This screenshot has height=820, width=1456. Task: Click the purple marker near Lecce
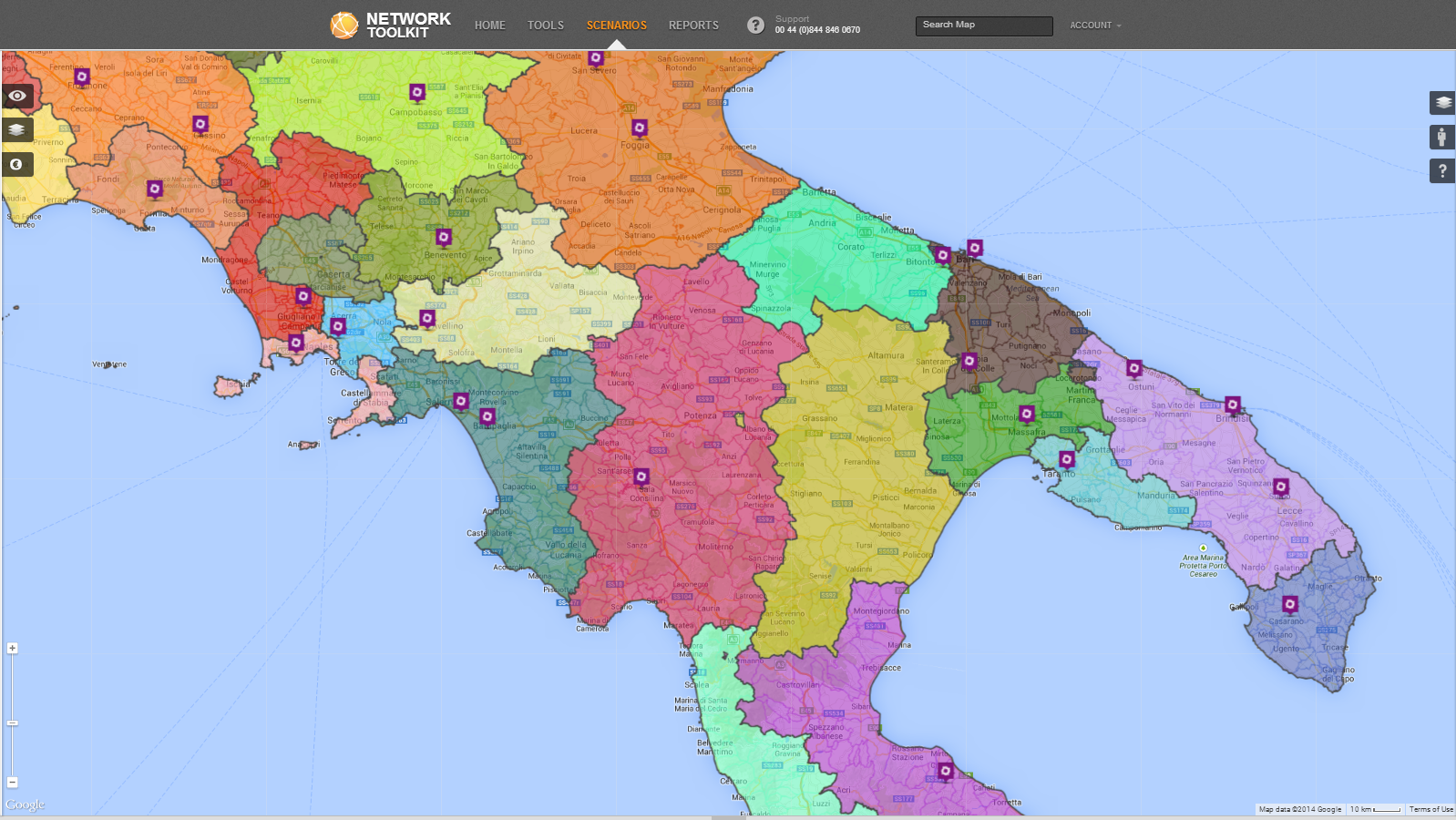(x=1281, y=487)
